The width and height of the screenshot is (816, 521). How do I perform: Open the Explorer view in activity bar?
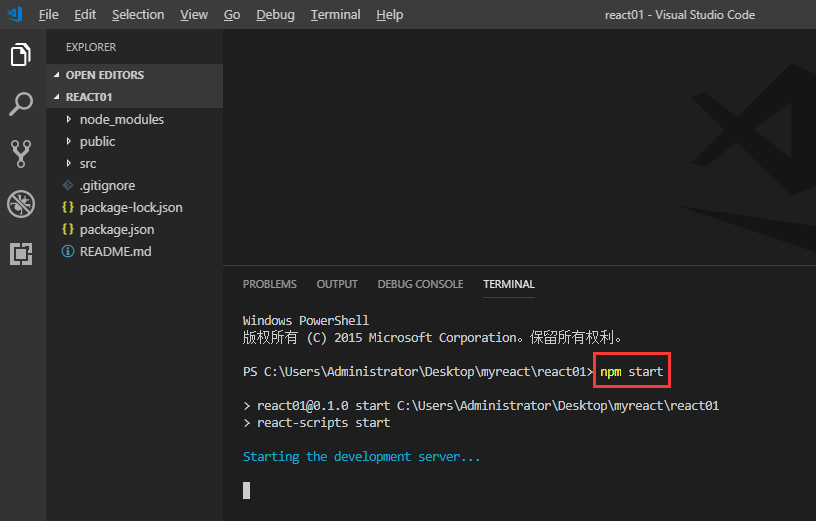tap(21, 54)
